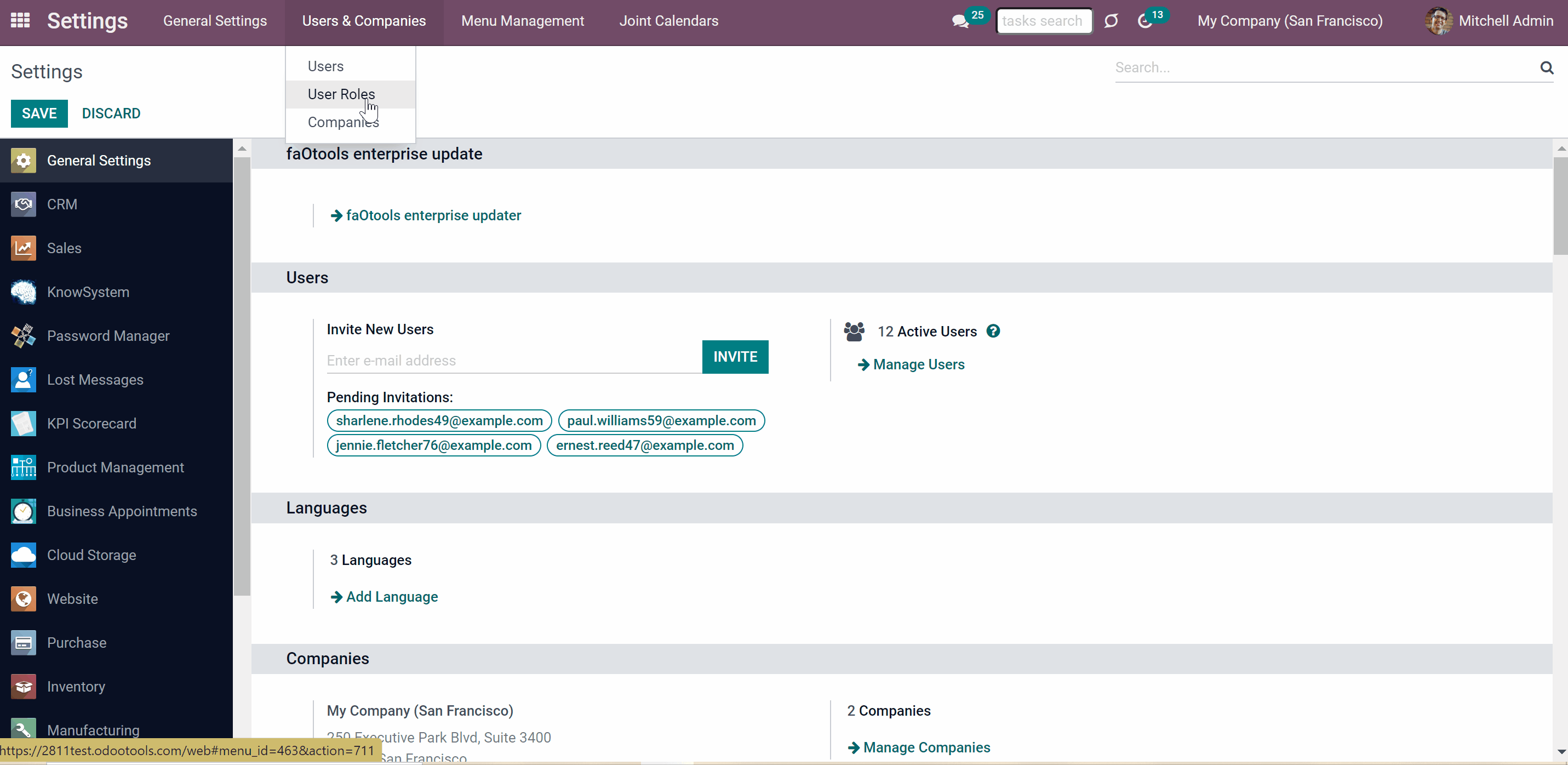Screen dimensions: 1568x765
Task: Click the SAVE button
Action: 39,114
